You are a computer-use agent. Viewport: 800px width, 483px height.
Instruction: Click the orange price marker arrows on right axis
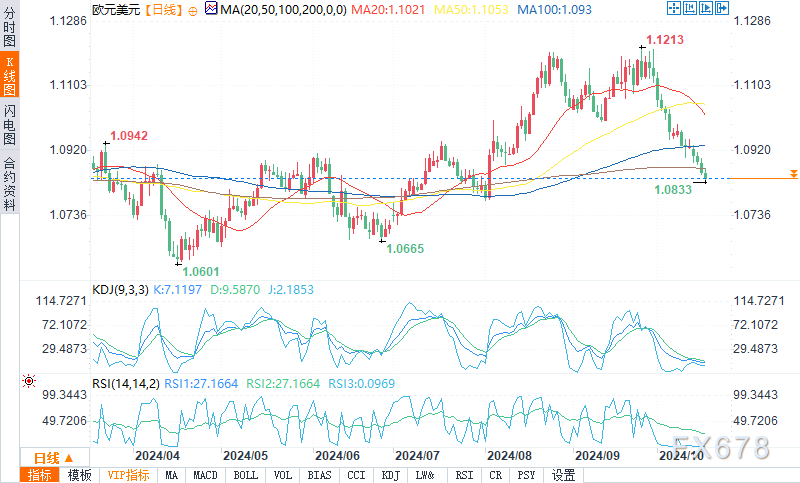click(793, 174)
